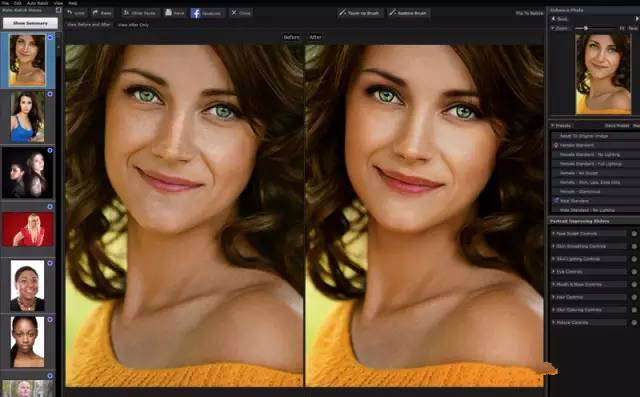
Task: Go Back using the left arrow
Action: pyautogui.click(x=554, y=19)
